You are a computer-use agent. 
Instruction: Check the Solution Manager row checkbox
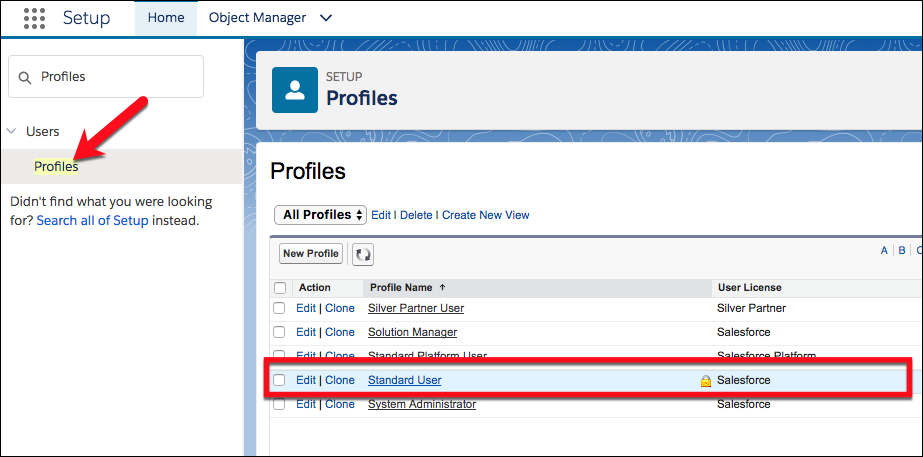click(279, 332)
